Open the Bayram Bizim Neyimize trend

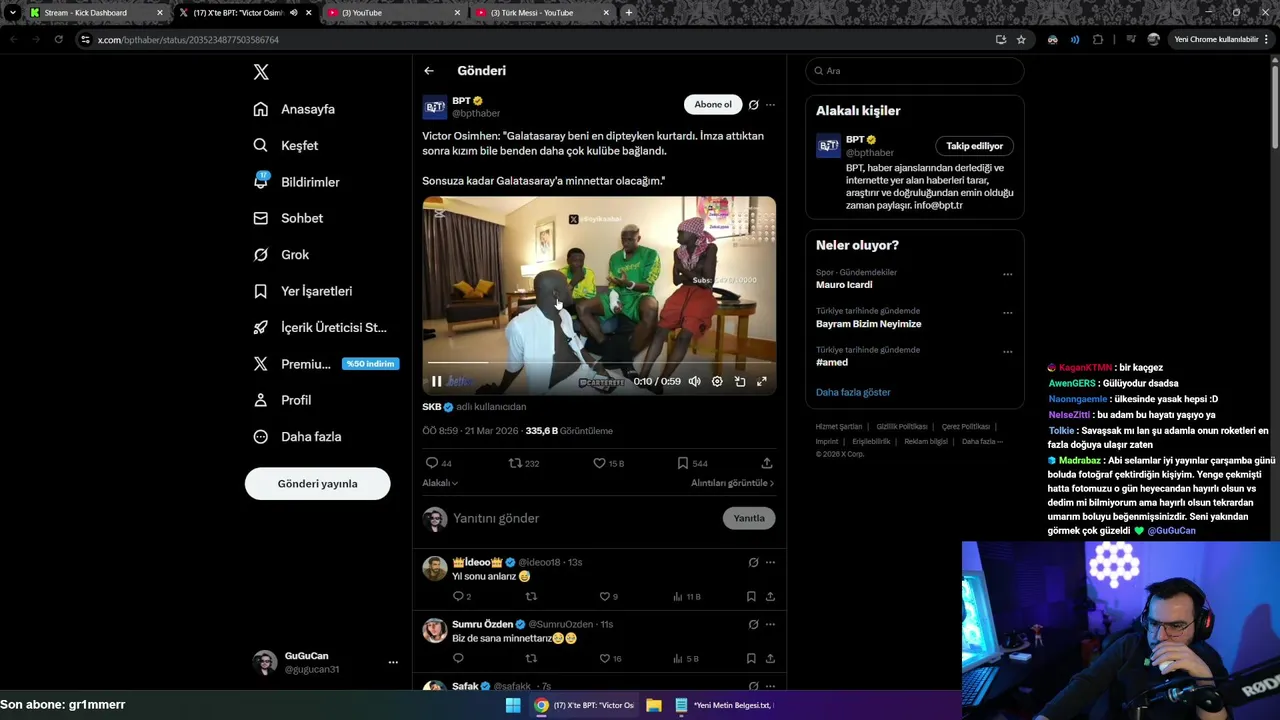868,324
